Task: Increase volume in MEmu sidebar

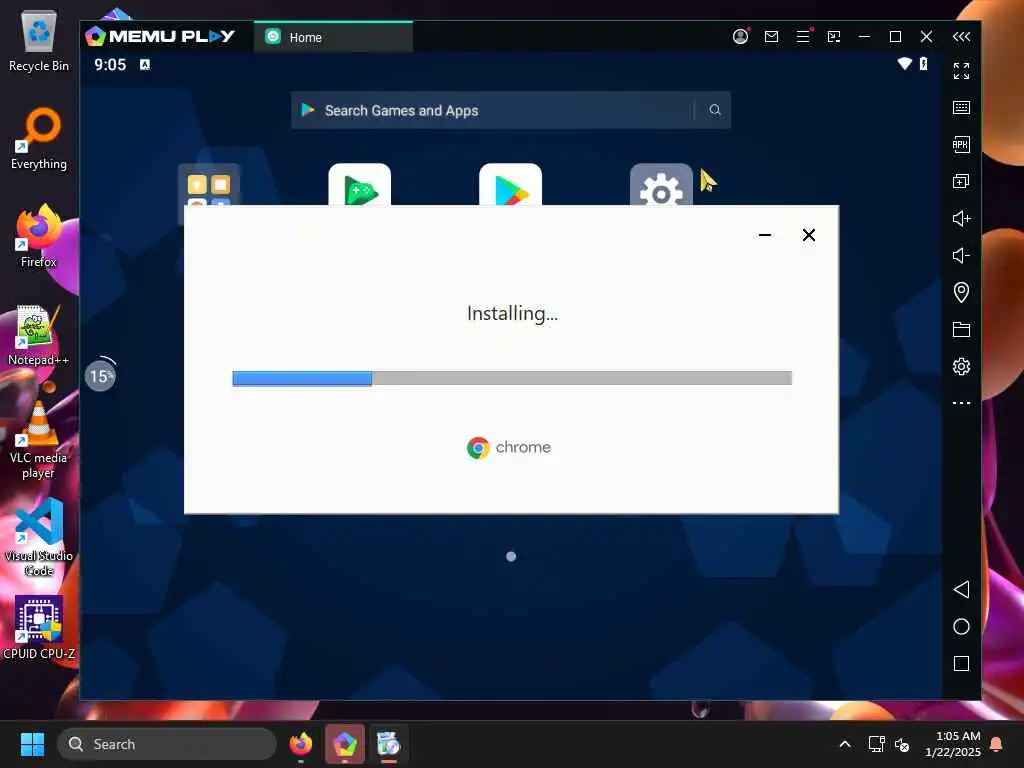Action: coord(961,218)
